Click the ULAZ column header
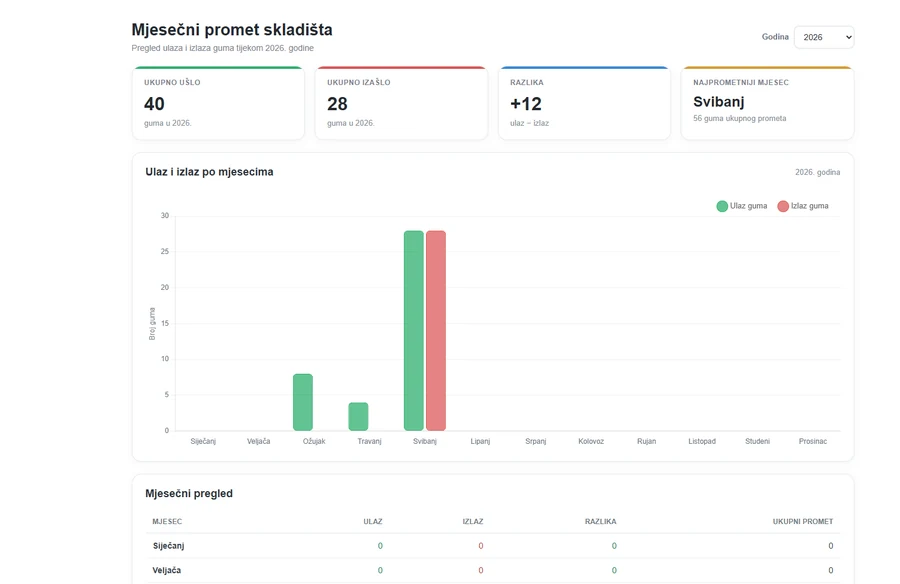The image size is (900, 584). point(373,521)
